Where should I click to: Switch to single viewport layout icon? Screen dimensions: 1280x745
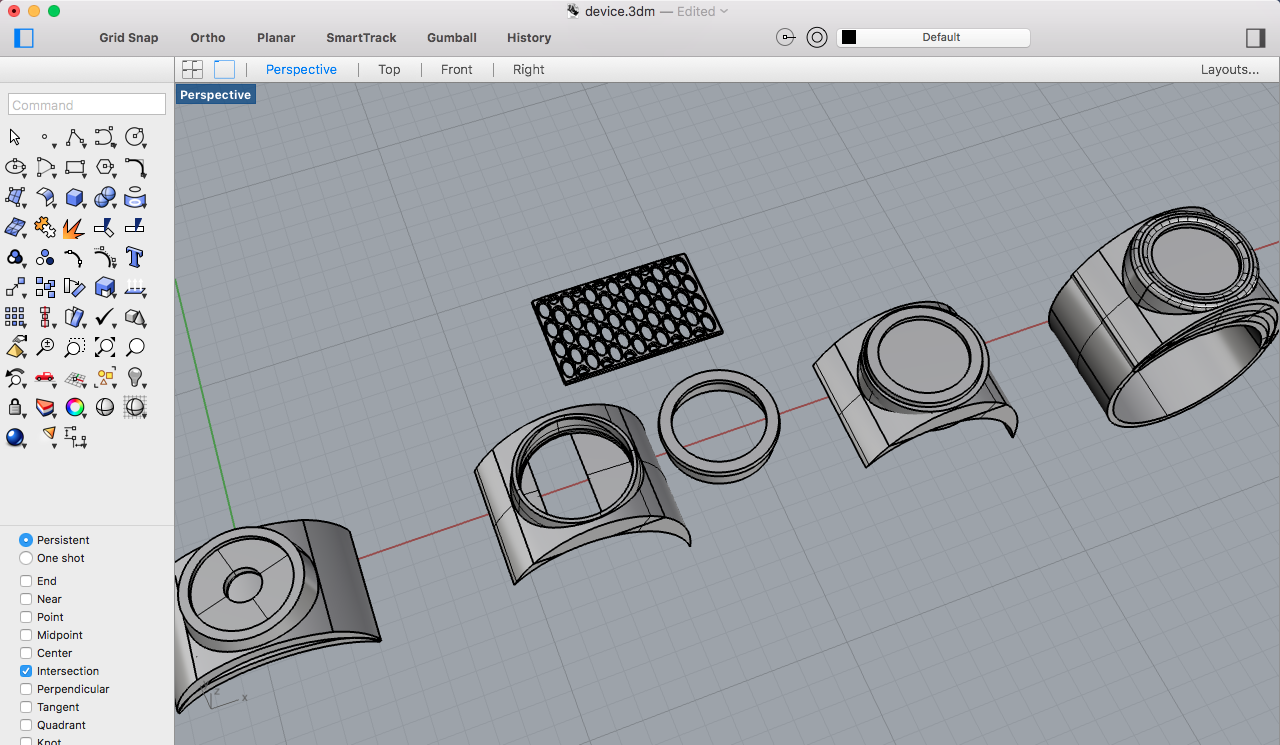[x=224, y=69]
